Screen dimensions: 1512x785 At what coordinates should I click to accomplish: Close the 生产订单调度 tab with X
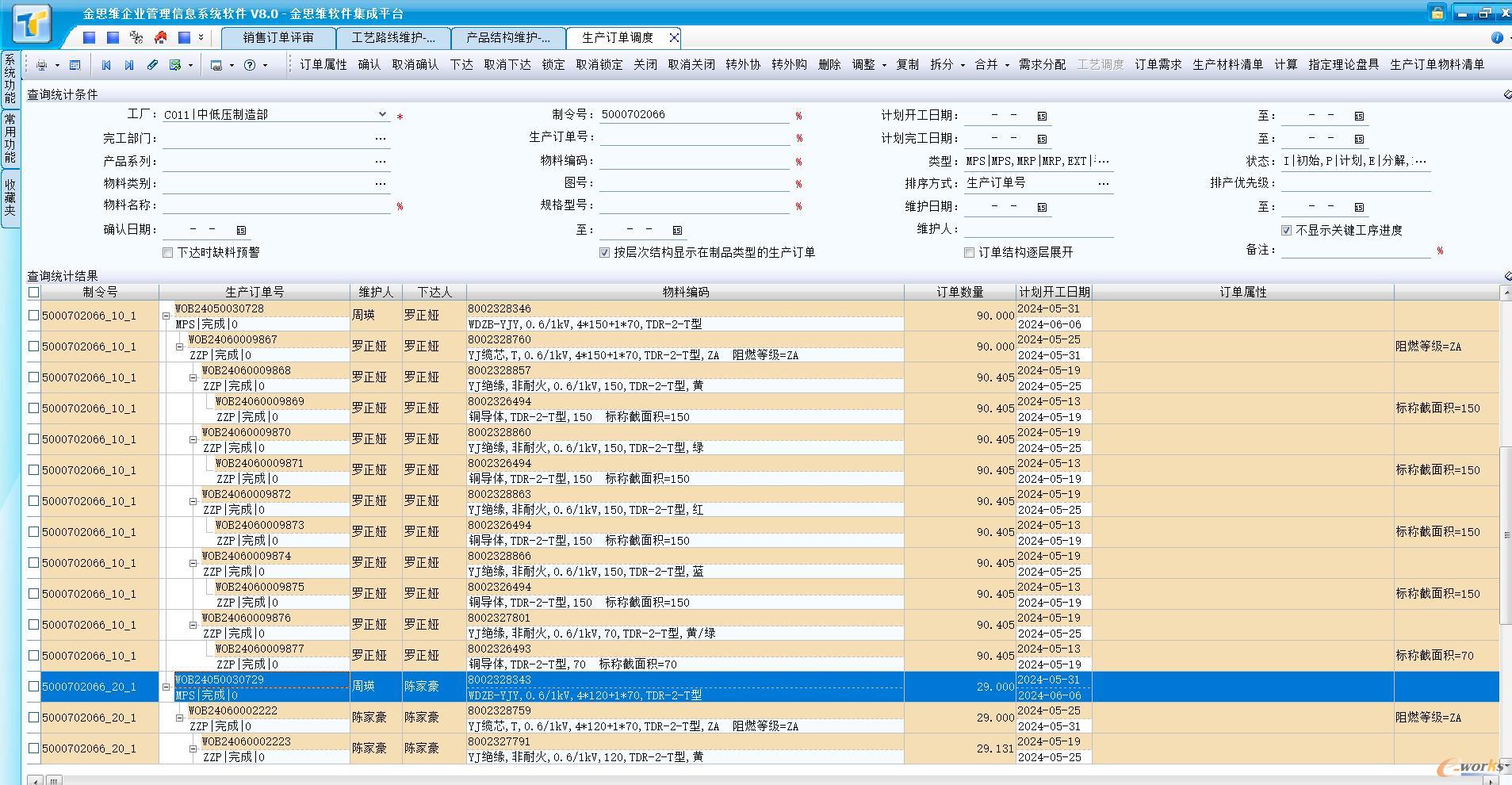[673, 37]
